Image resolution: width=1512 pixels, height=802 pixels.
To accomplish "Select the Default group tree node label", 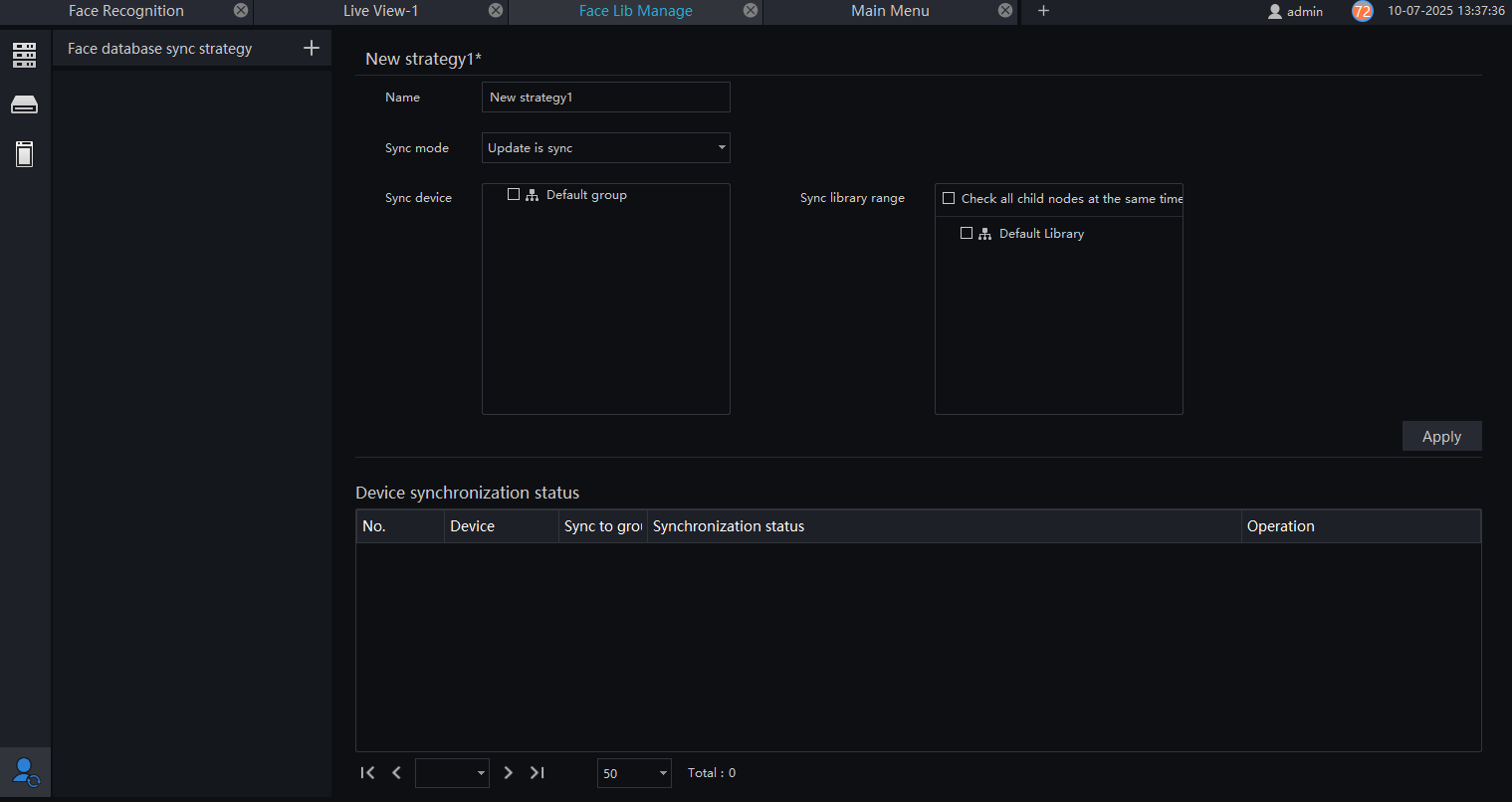I will (587, 195).
